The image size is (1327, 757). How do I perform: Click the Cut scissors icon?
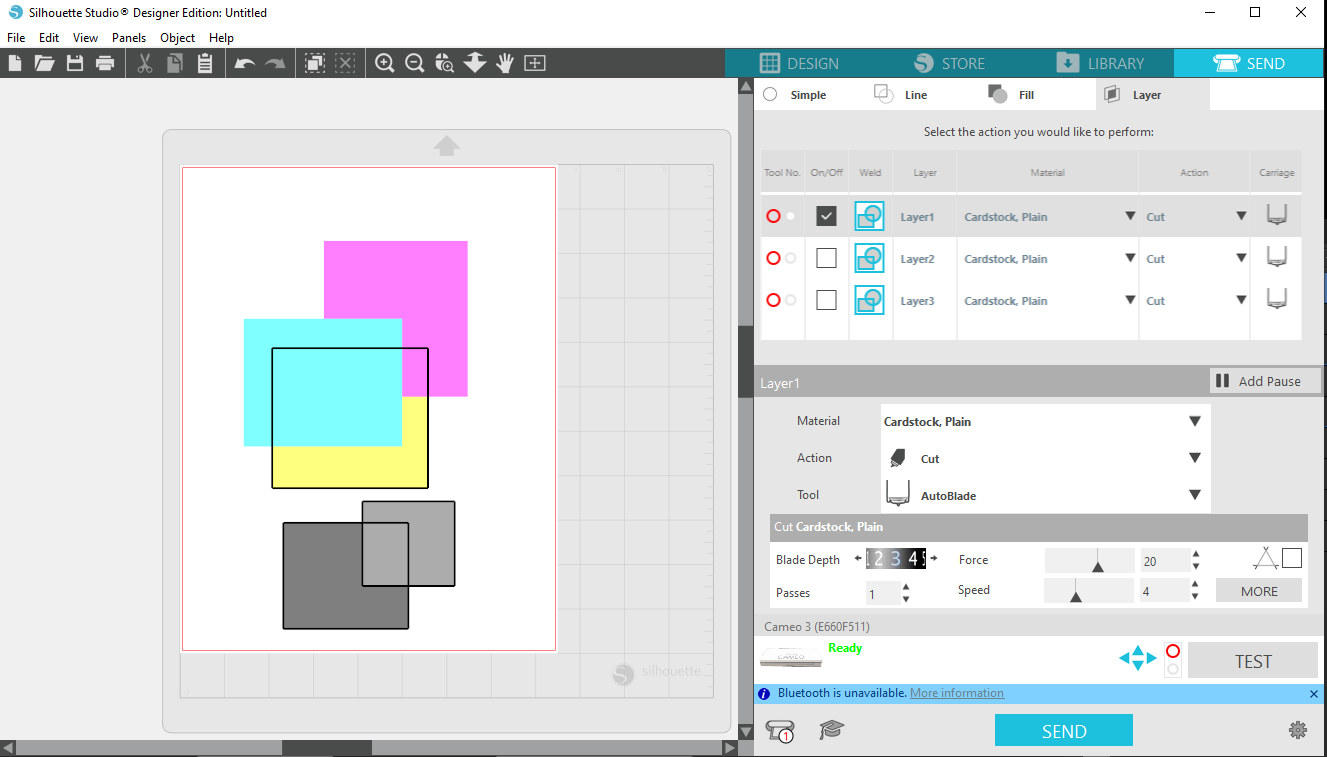coord(145,63)
